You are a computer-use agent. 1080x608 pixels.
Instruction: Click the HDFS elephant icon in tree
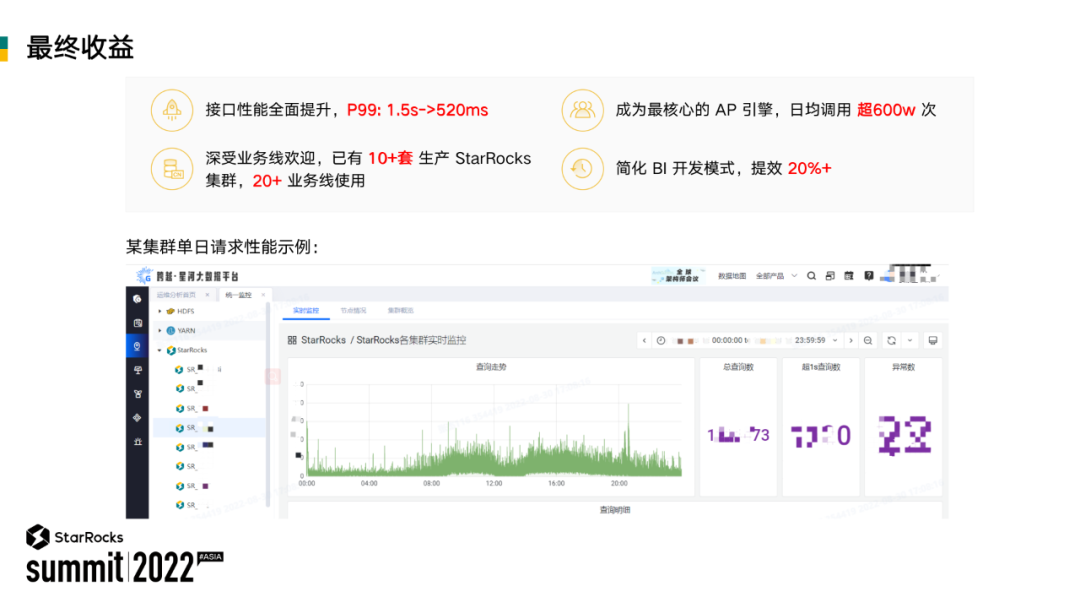pyautogui.click(x=170, y=311)
